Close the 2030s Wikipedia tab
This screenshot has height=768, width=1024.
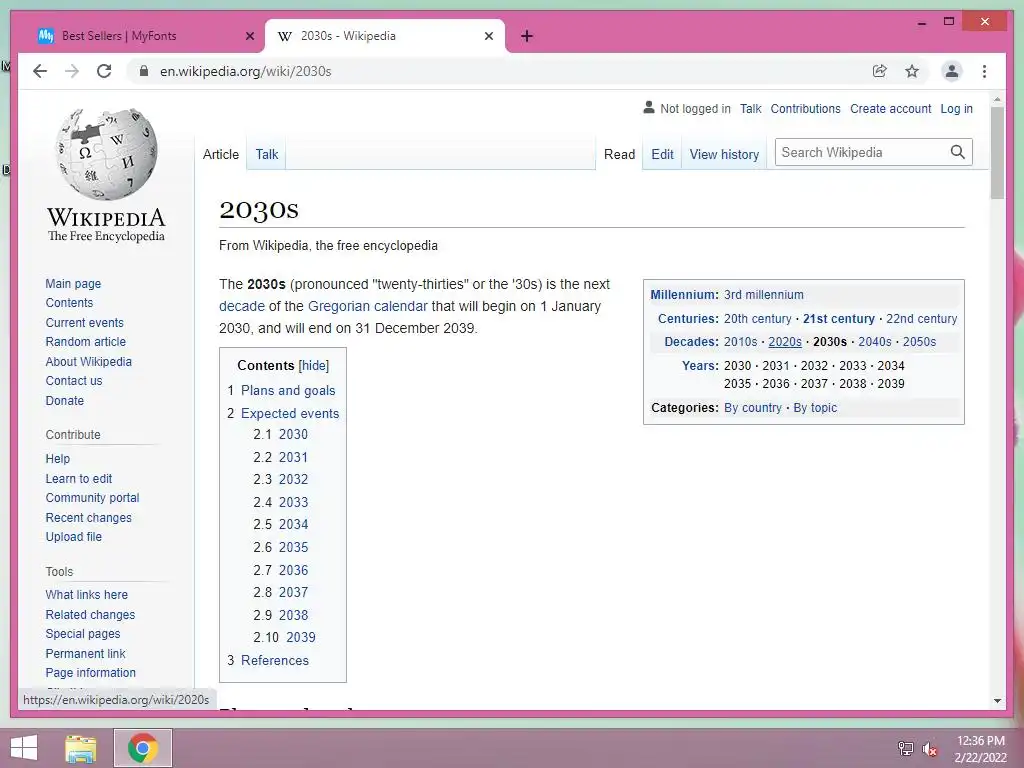point(488,36)
